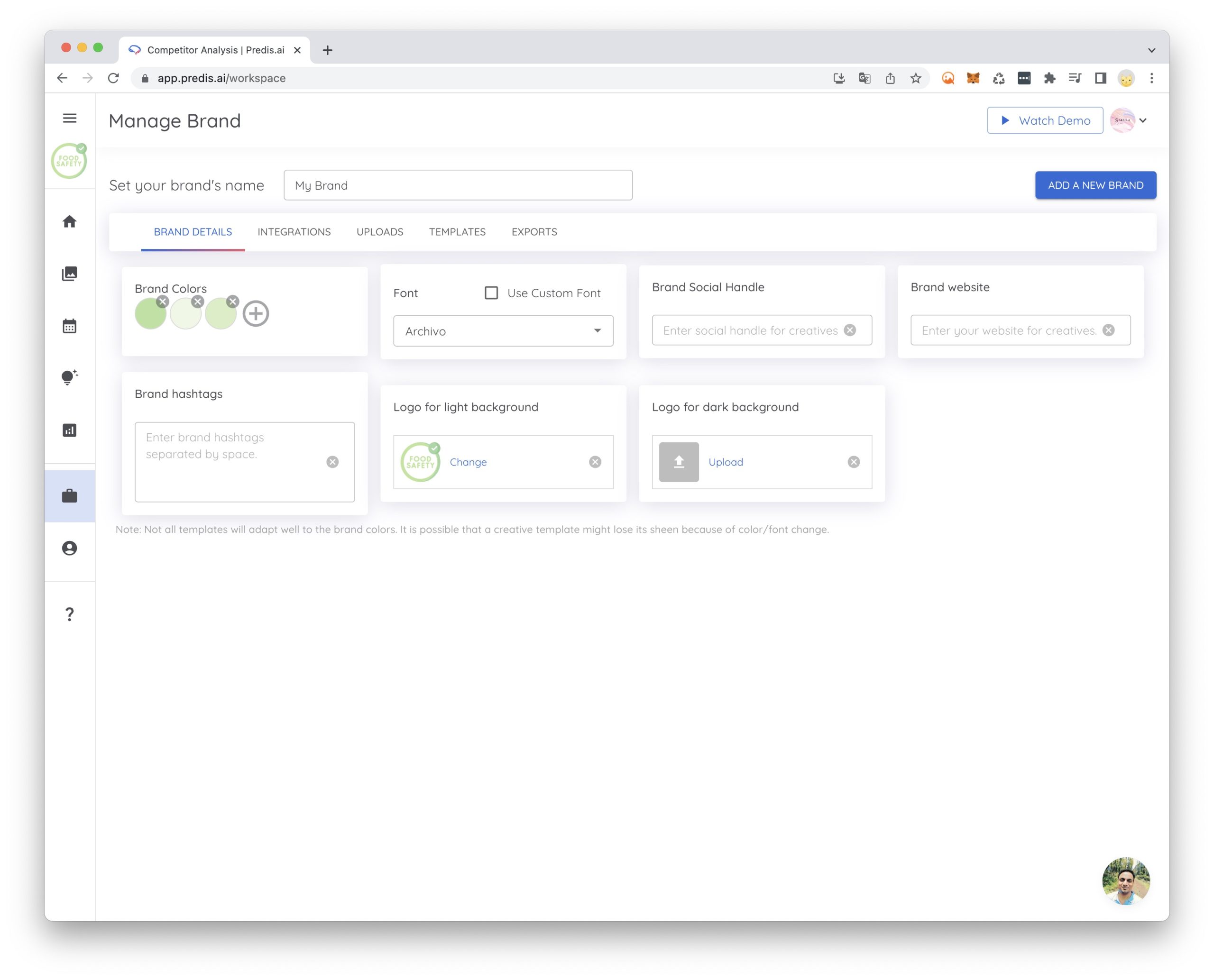Screen dimensions: 1214x980
Task: Remove the first brand color swatch
Action: point(163,302)
